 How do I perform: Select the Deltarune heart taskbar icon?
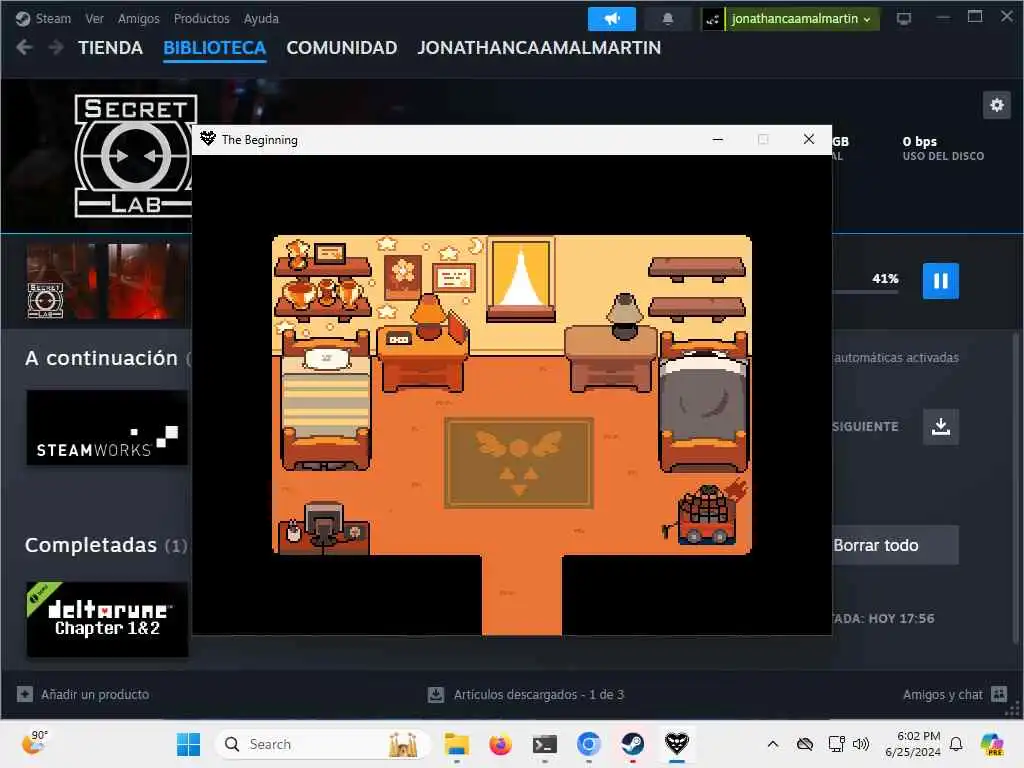677,744
